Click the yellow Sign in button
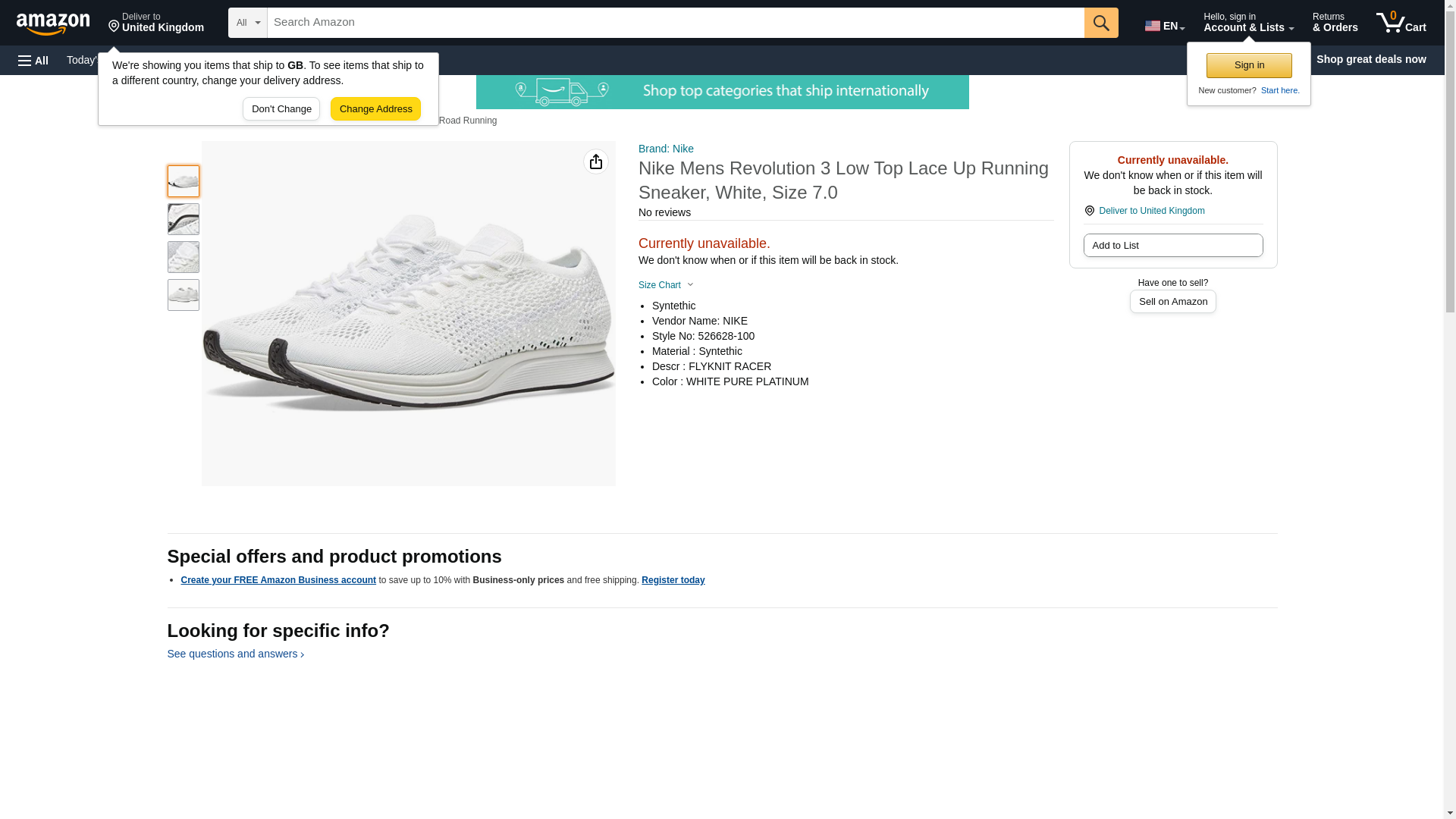 pyautogui.click(x=1249, y=65)
